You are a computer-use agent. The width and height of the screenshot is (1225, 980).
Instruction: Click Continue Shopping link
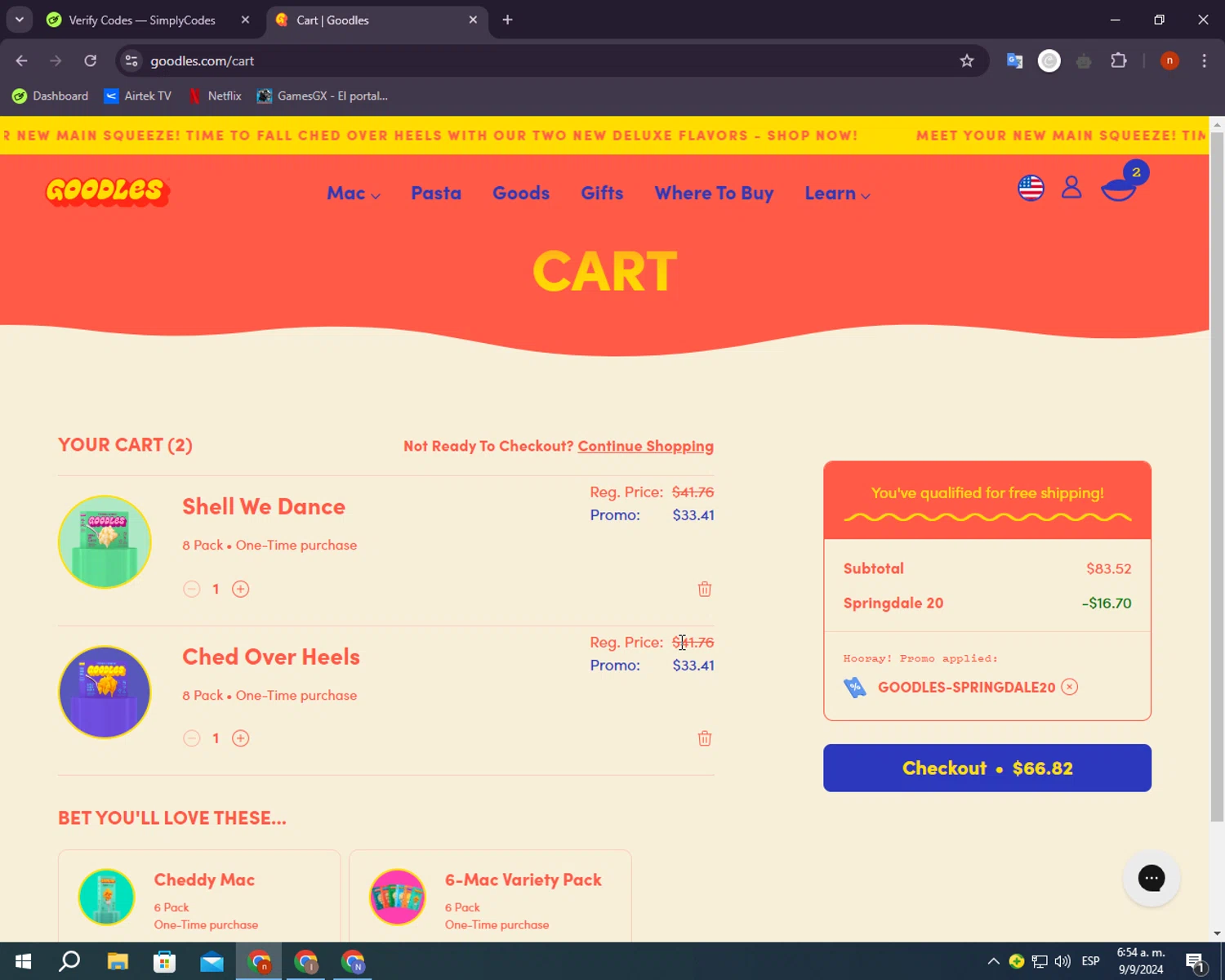click(645, 446)
